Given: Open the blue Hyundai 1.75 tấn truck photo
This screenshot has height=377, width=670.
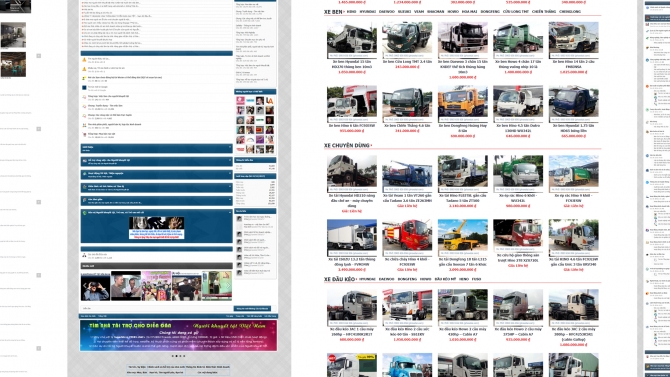Looking at the screenshot, I should [573, 104].
